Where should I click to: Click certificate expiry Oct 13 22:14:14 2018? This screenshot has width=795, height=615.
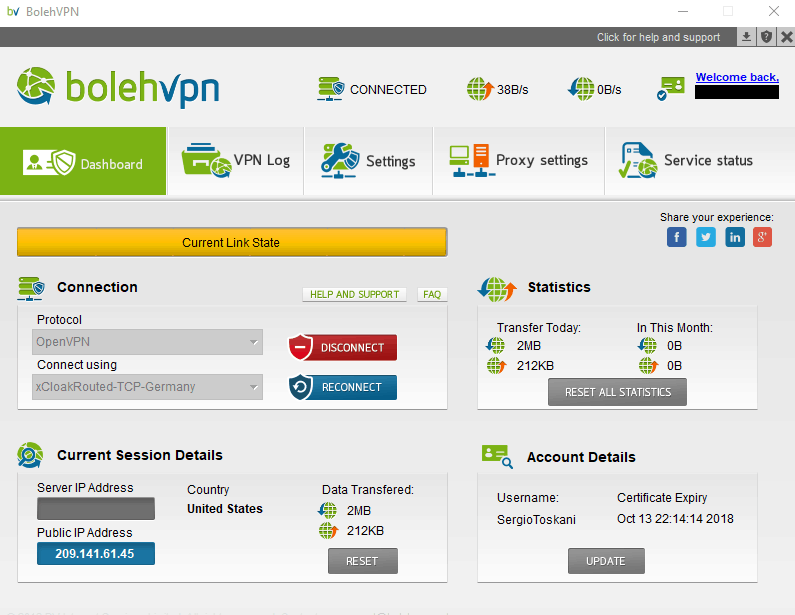click(x=675, y=519)
